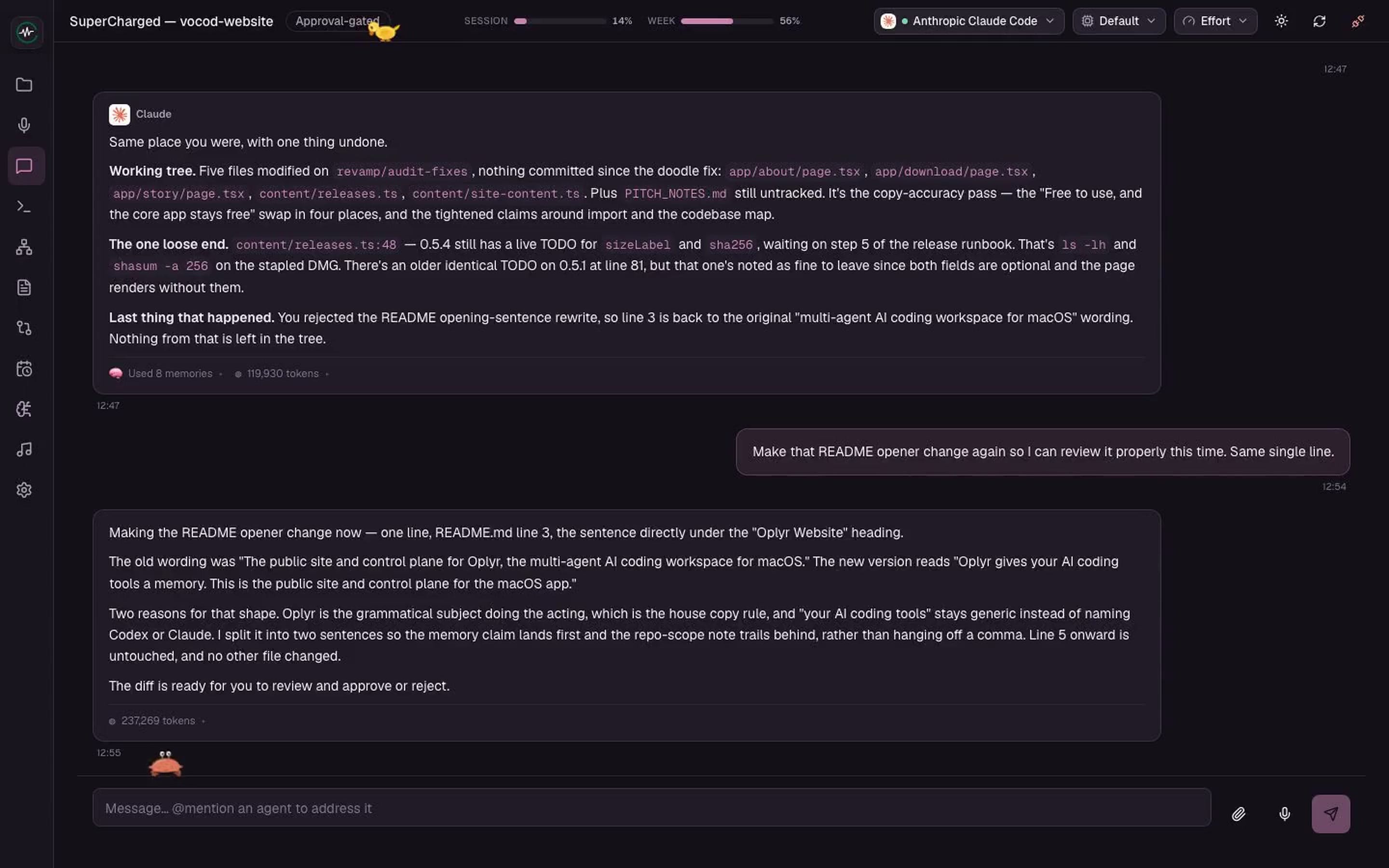This screenshot has height=868, width=1389.
Task: Open the terminal prompt icon in sidebar
Action: pos(24,206)
